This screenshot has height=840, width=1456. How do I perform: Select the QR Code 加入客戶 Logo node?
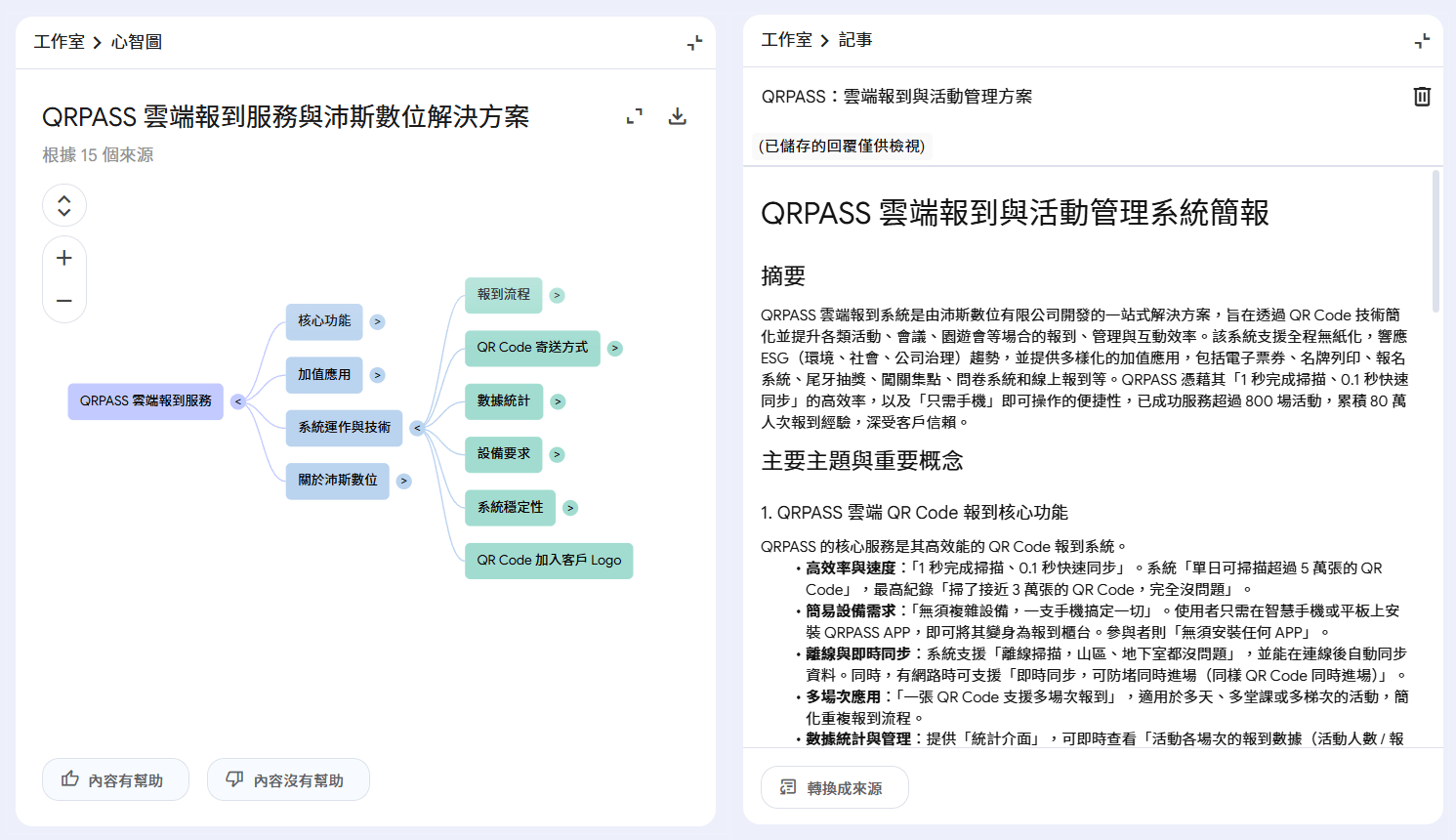tap(549, 561)
